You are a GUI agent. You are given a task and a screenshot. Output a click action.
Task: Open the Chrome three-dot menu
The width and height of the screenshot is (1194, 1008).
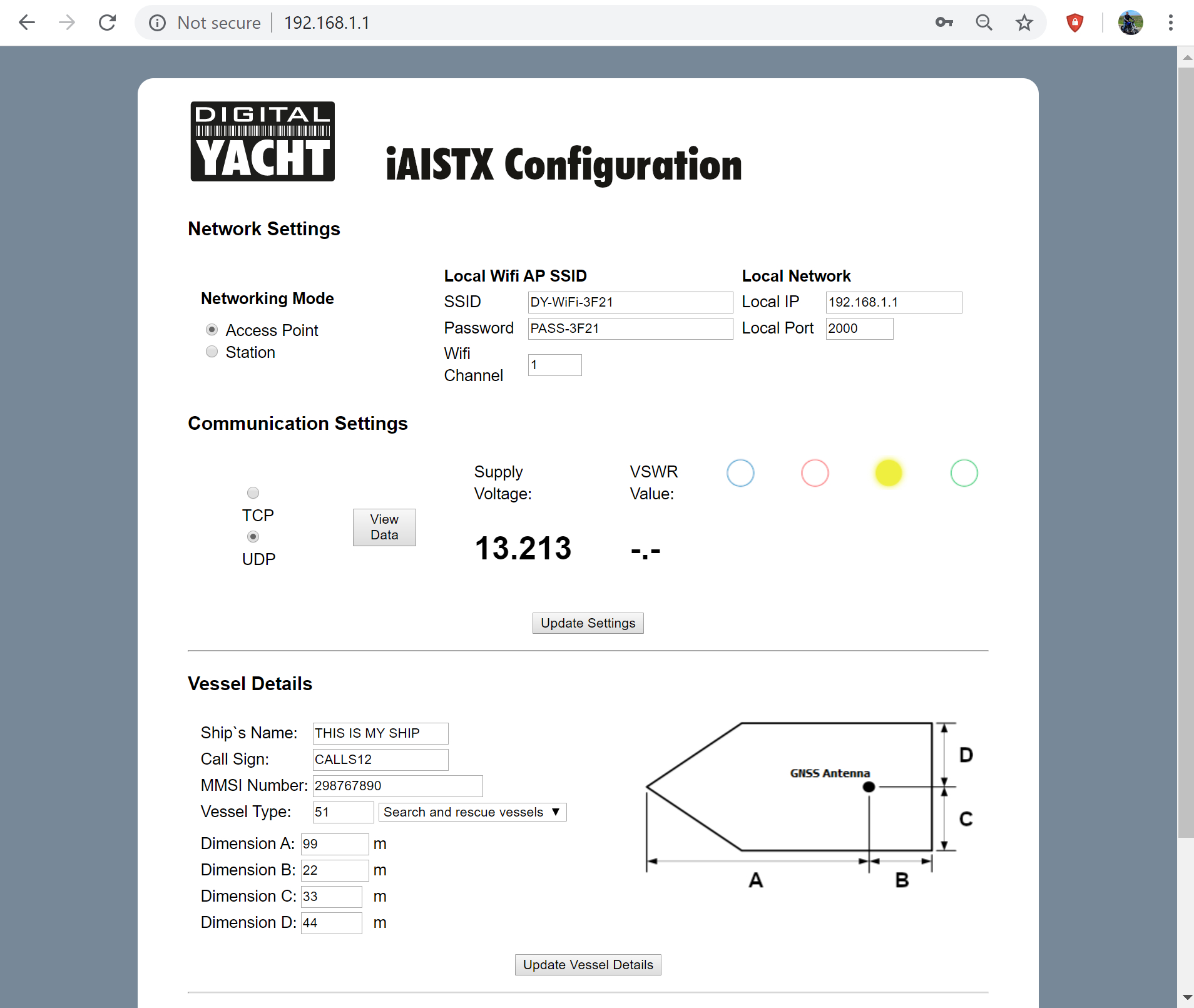(x=1170, y=23)
